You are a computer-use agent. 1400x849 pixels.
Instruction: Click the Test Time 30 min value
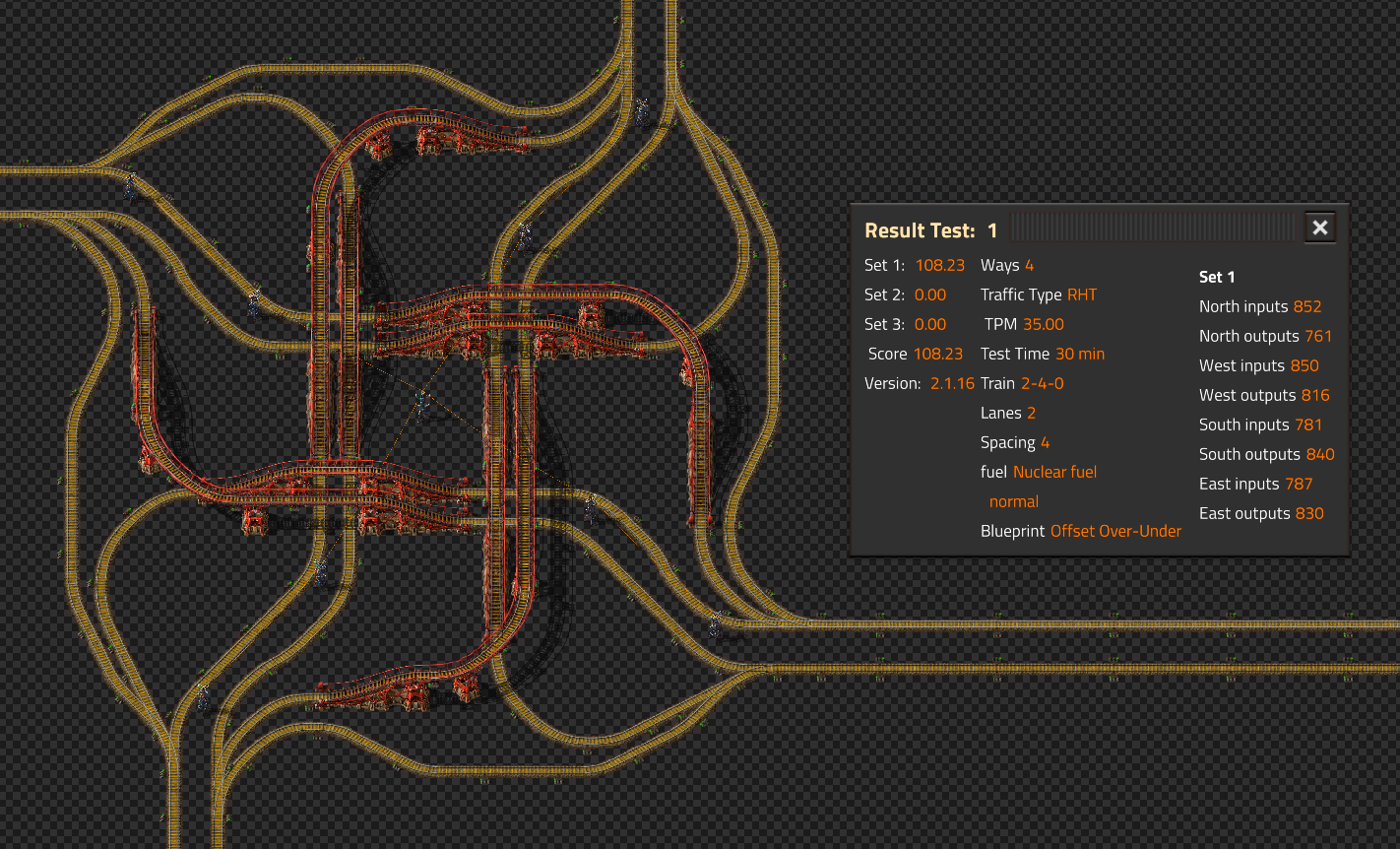[1080, 354]
